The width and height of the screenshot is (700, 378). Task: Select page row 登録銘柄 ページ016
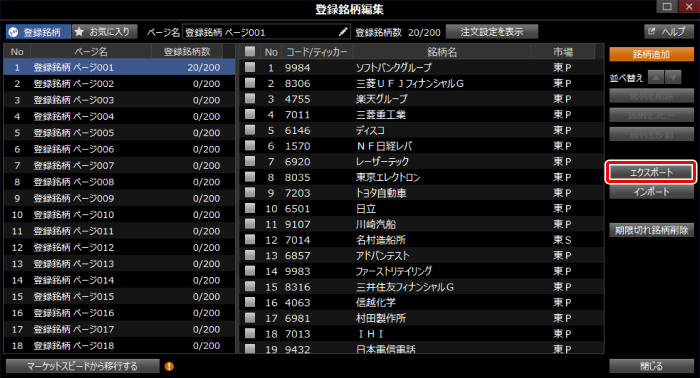119,313
